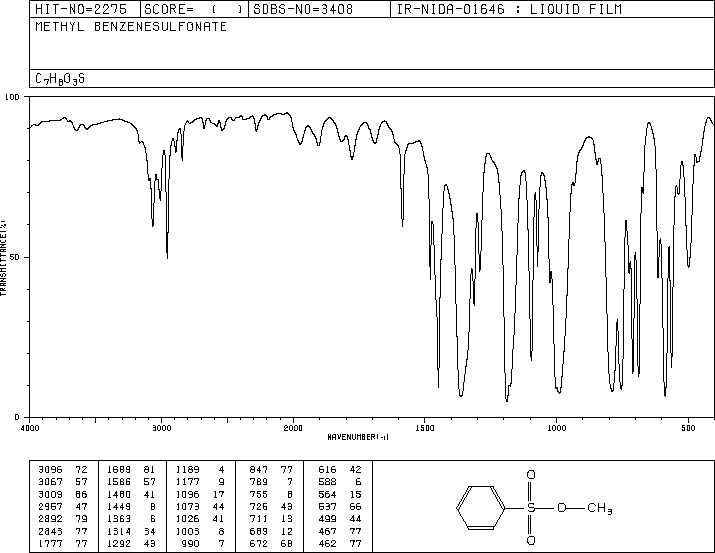Screen dimensions: 715x553
Task: Click the benzene ring in the structure diagram
Action: 481,507
